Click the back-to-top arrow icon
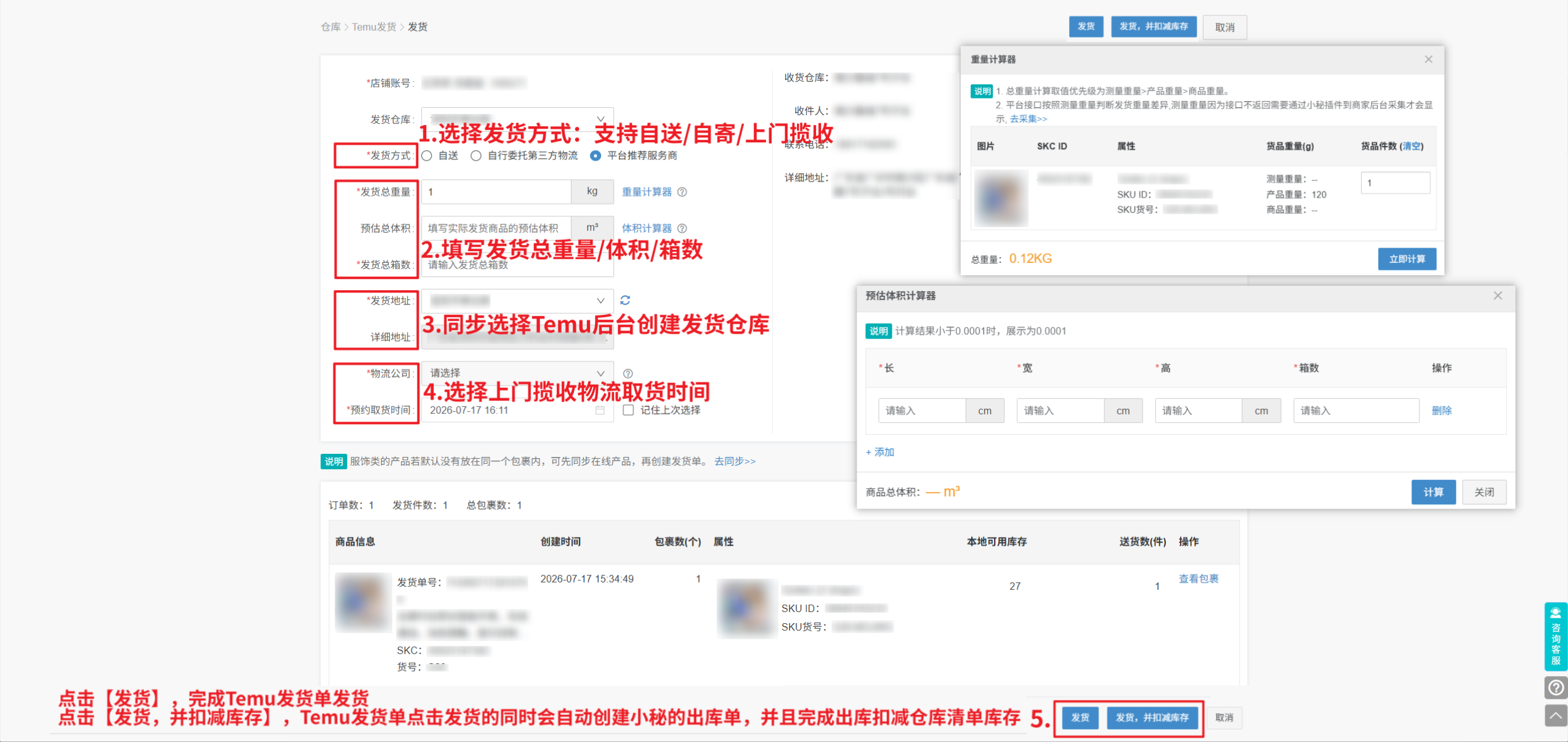The width and height of the screenshot is (1568, 742). 1556,716
